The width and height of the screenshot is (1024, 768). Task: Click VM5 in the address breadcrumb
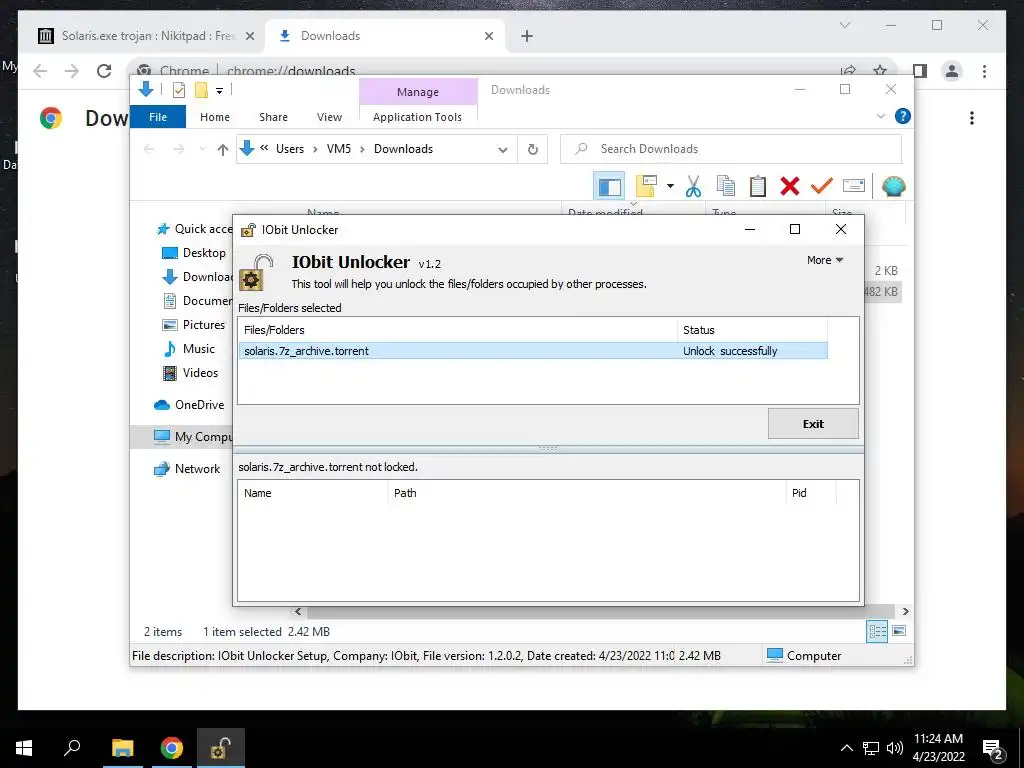pos(338,149)
